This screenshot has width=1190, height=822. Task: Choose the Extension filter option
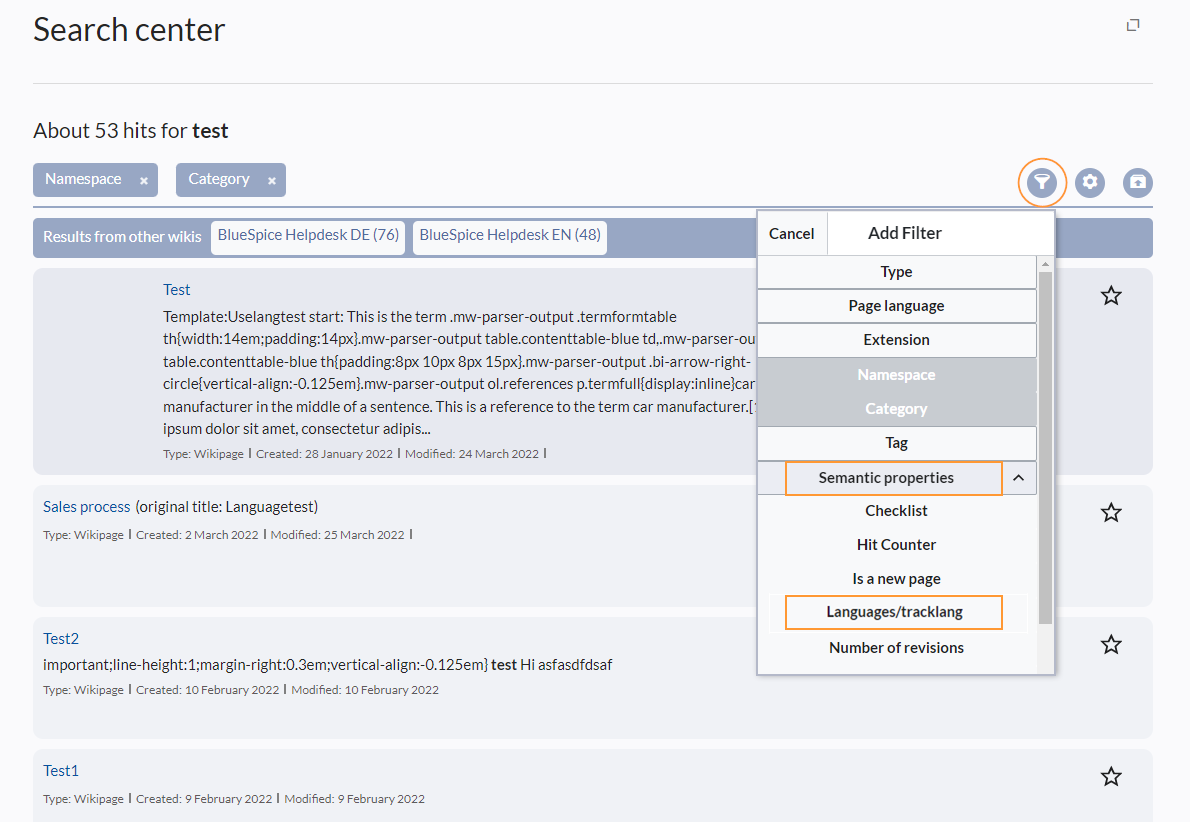(x=896, y=340)
